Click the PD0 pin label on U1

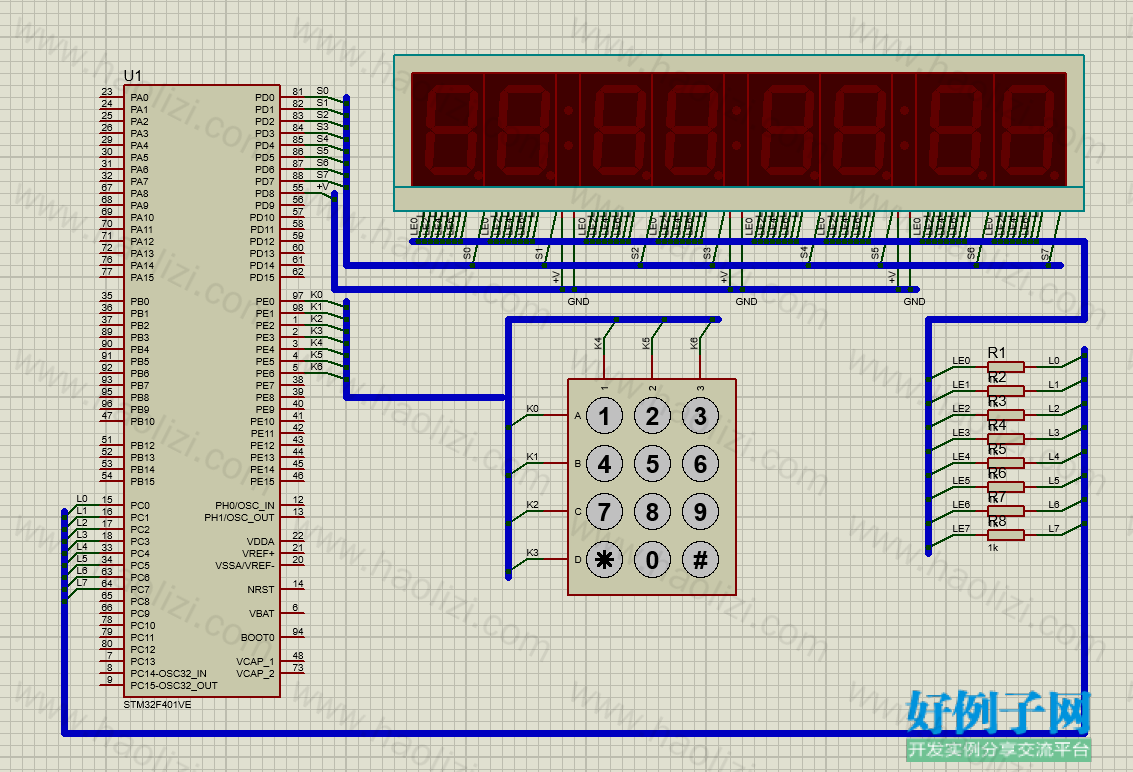265,98
